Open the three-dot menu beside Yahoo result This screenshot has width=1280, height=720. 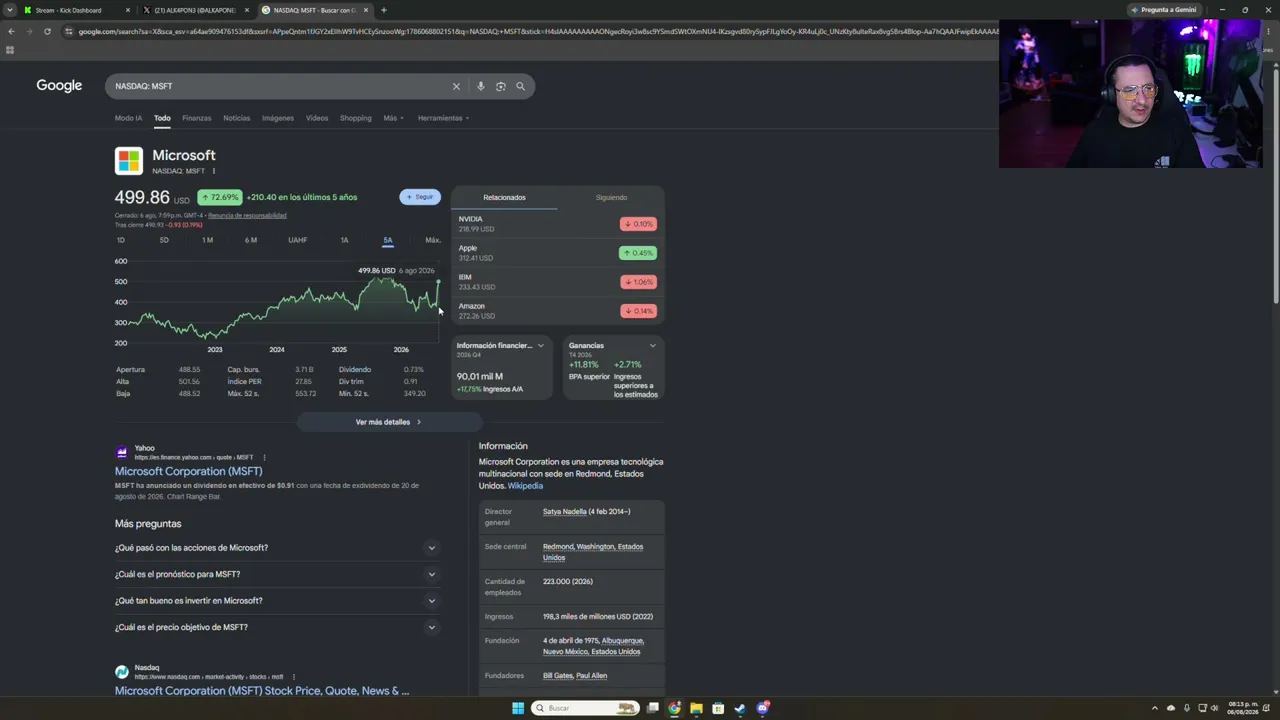[x=264, y=457]
